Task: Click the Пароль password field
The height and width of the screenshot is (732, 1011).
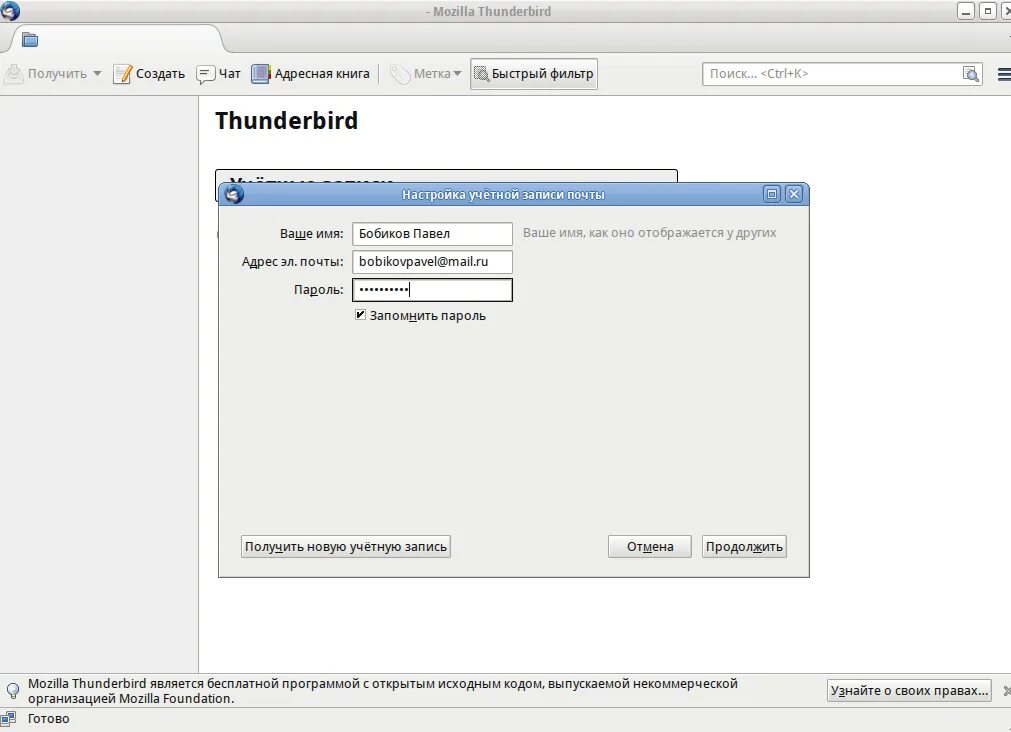Action: [x=432, y=290]
